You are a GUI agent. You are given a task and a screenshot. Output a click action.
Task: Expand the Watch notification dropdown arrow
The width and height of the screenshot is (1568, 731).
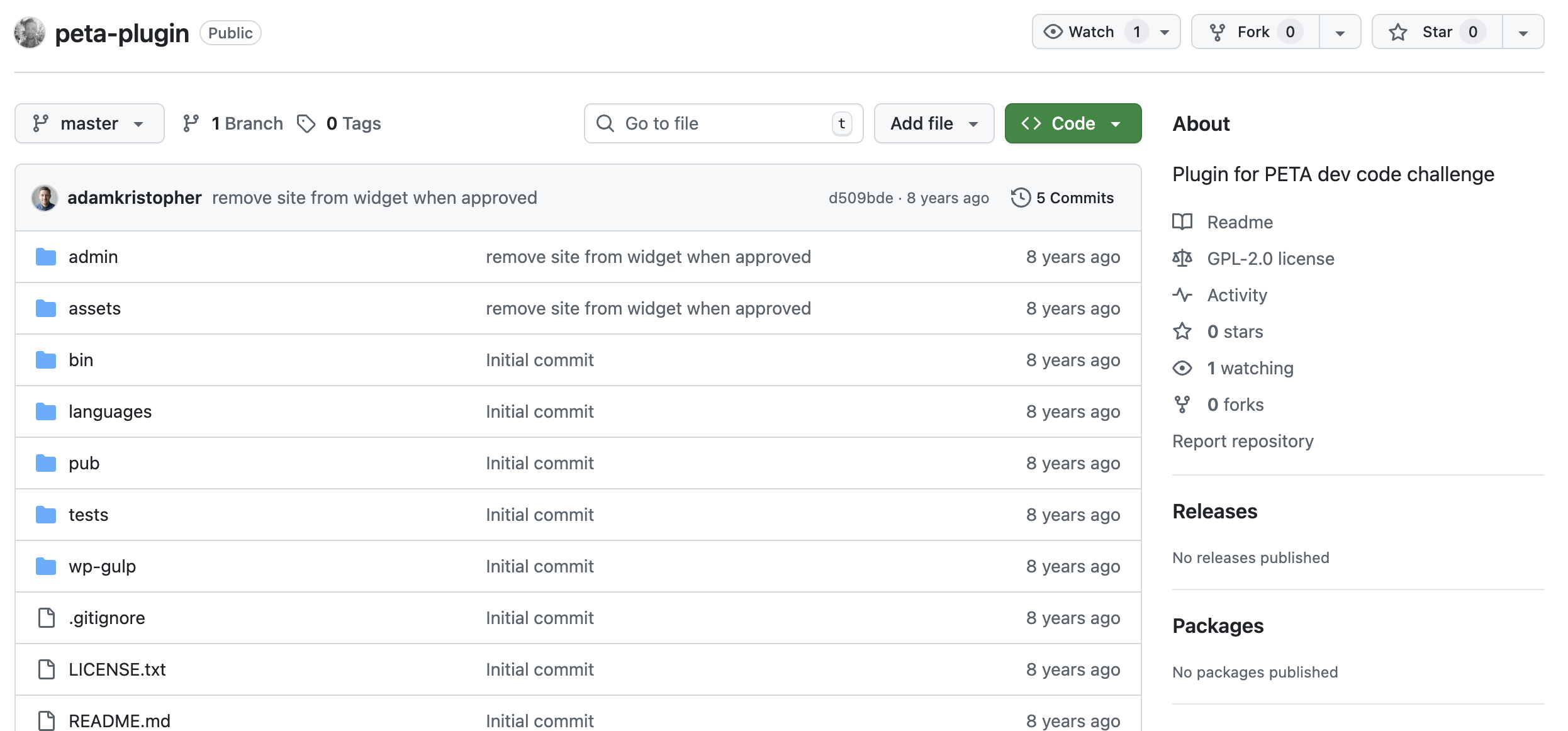[1165, 32]
